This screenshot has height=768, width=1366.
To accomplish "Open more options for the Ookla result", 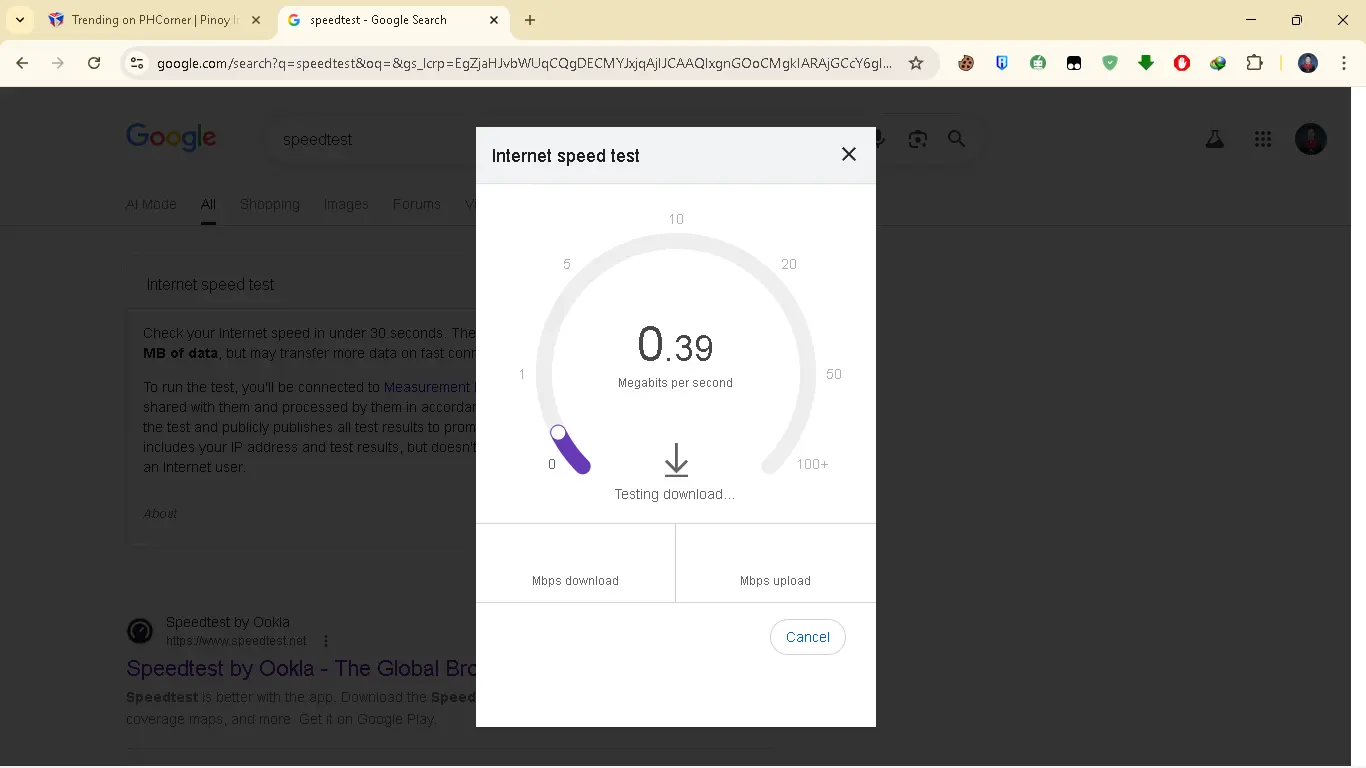I will click(x=326, y=641).
